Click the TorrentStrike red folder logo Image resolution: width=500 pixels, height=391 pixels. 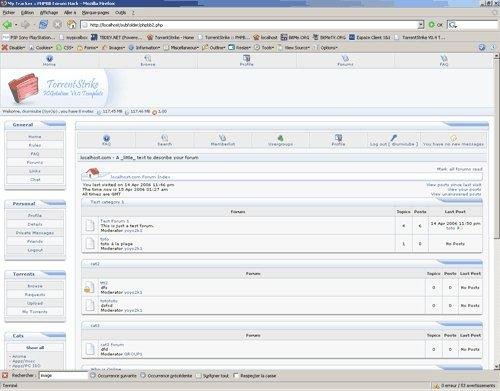click(23, 88)
